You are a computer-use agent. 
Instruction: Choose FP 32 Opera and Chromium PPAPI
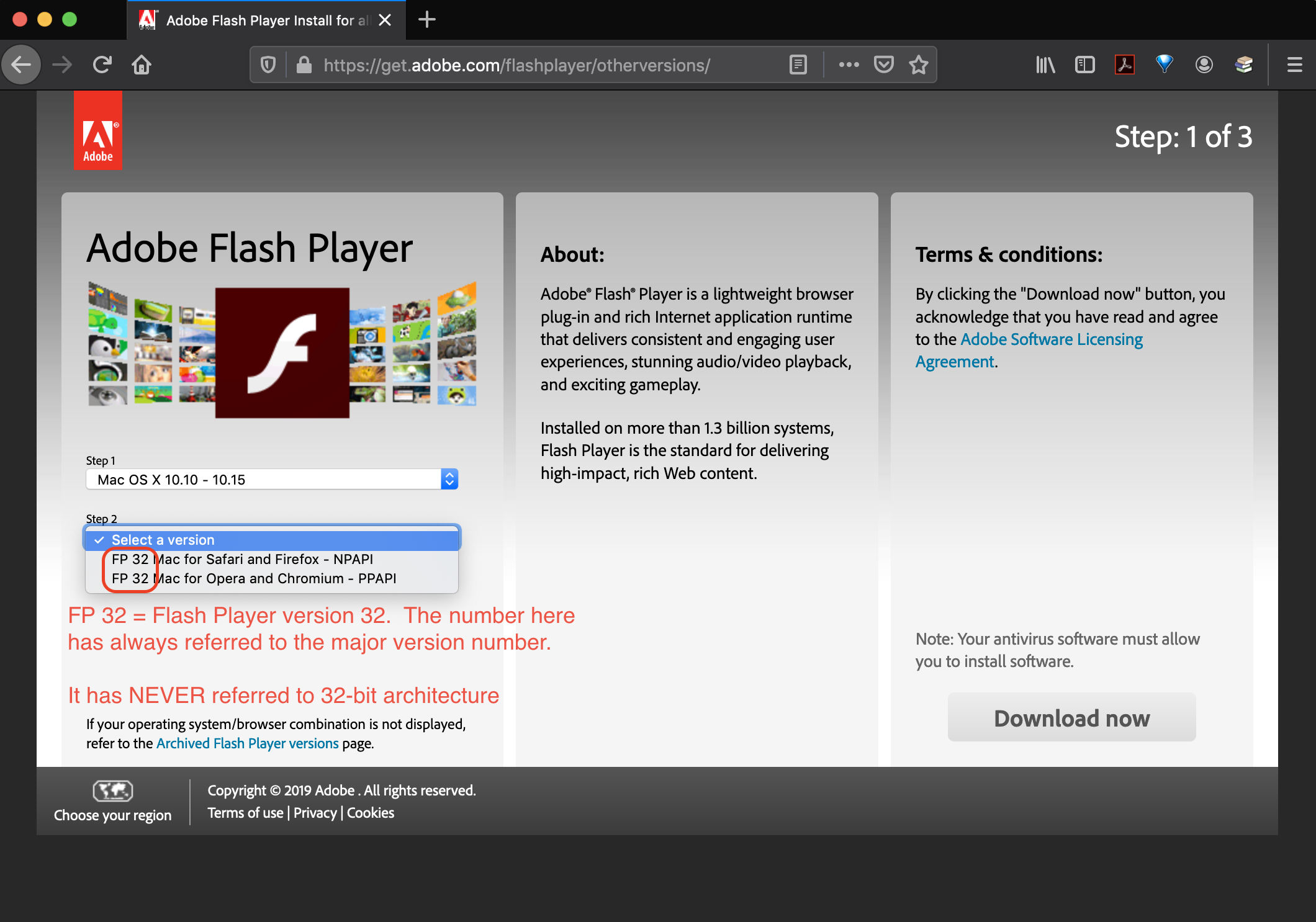point(253,578)
